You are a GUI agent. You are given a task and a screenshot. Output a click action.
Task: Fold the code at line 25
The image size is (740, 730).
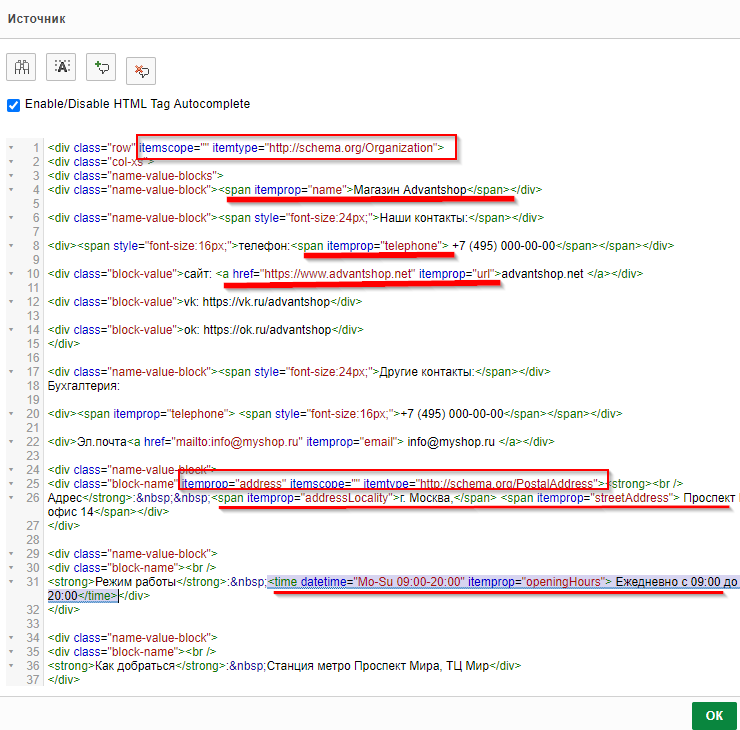tap(11, 483)
